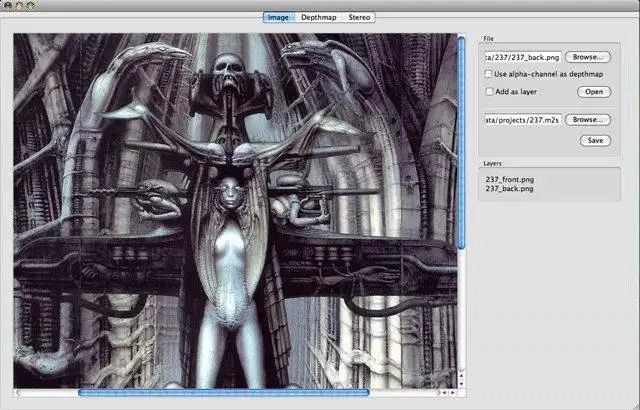640x410 pixels.
Task: Enable Use alpha-channel as depthmap checkbox
Action: pos(488,74)
